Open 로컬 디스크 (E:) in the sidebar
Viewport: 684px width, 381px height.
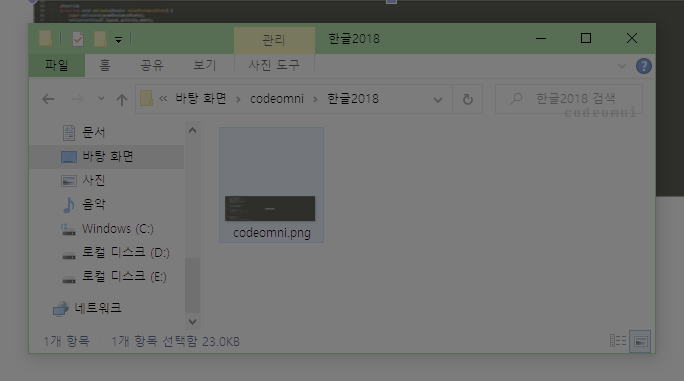[124, 276]
